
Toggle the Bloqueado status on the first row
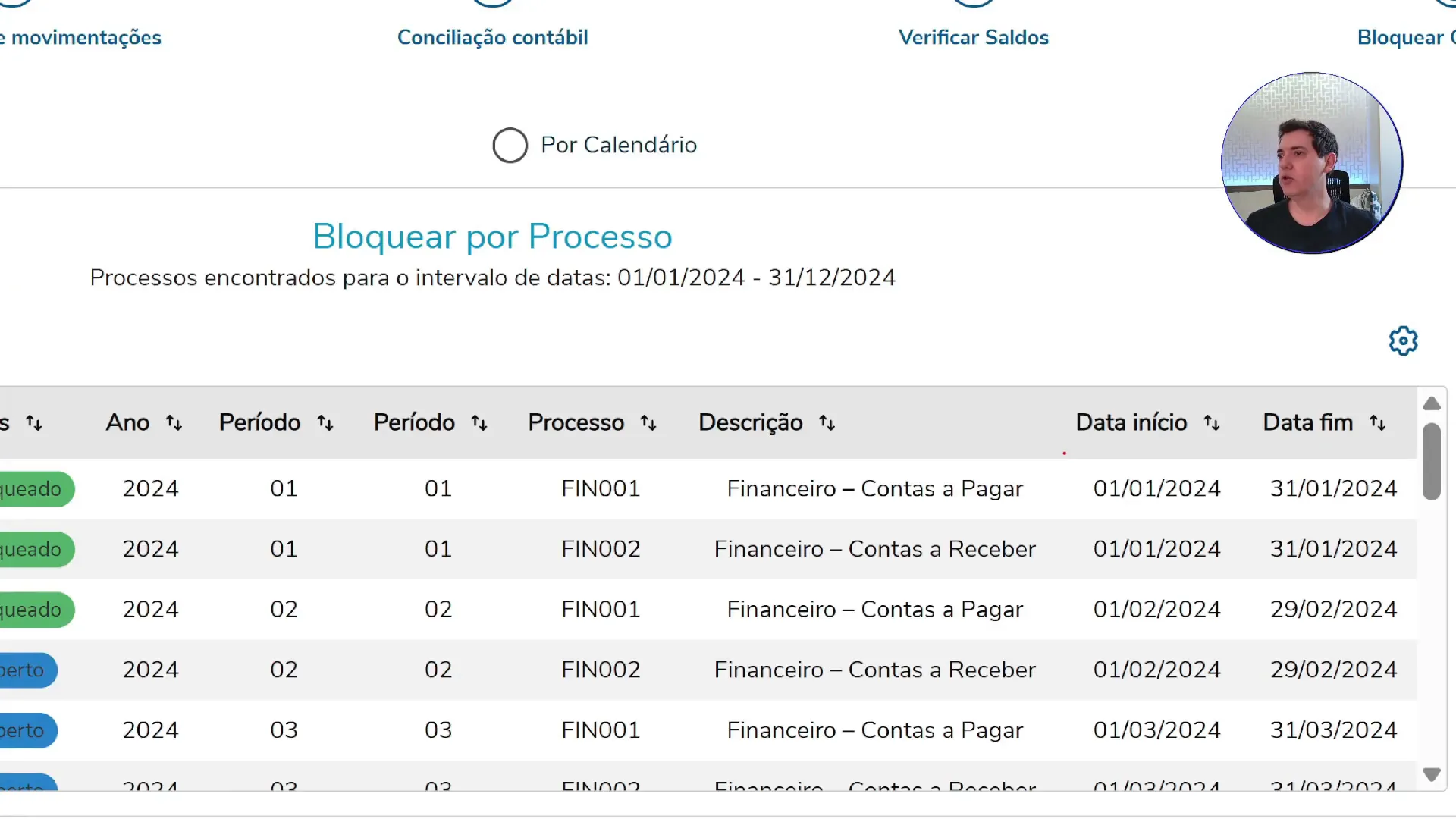click(x=30, y=489)
